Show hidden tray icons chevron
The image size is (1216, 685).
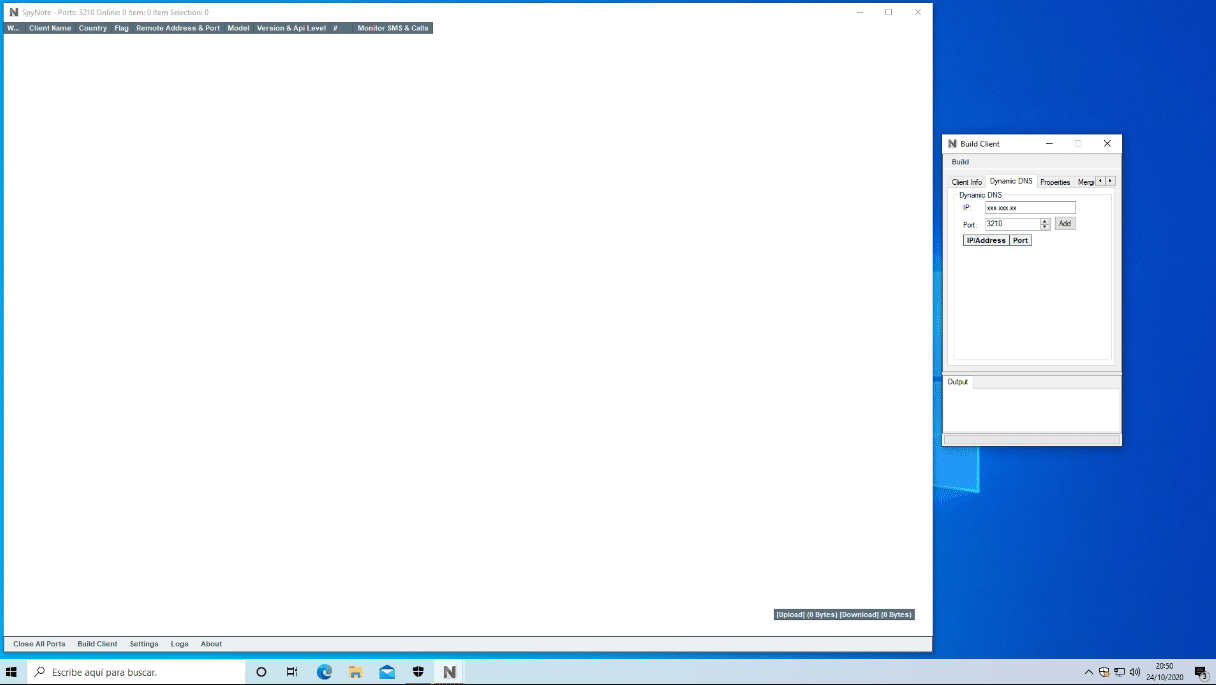tap(1089, 672)
